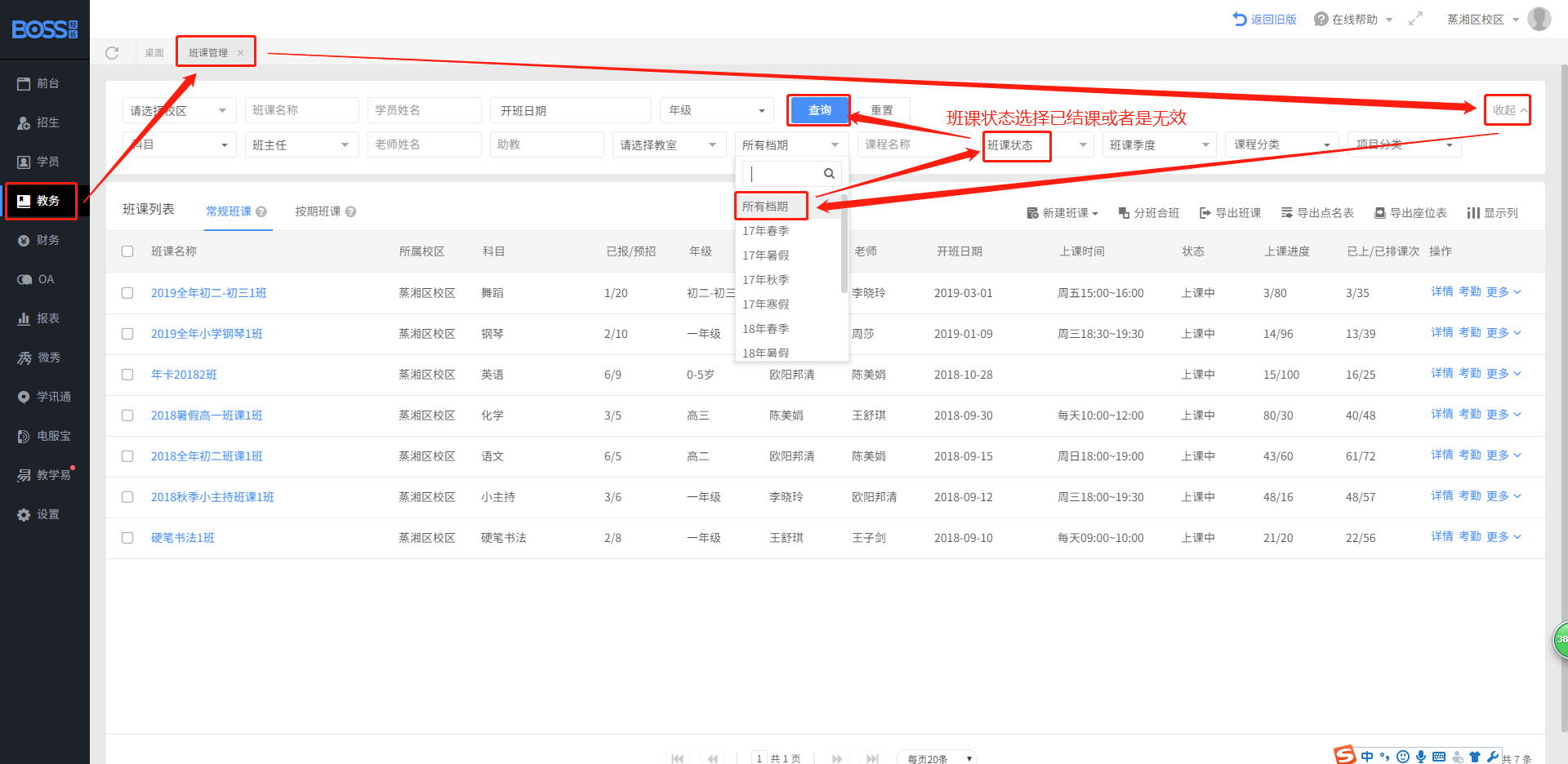Open 设置 gear icon in sidebar
This screenshot has height=764, width=1568.
click(x=24, y=515)
